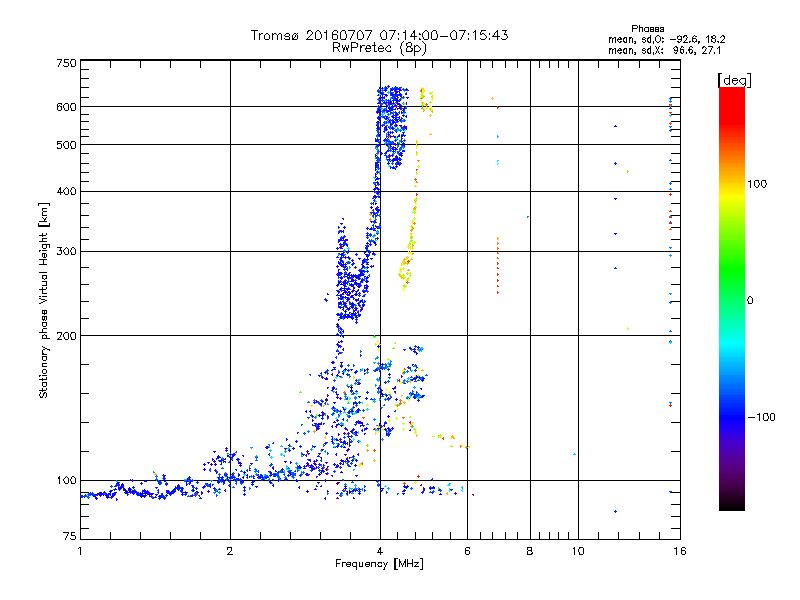Click the 'Phases' header label
This screenshot has width=800, height=600.
[x=647, y=29]
